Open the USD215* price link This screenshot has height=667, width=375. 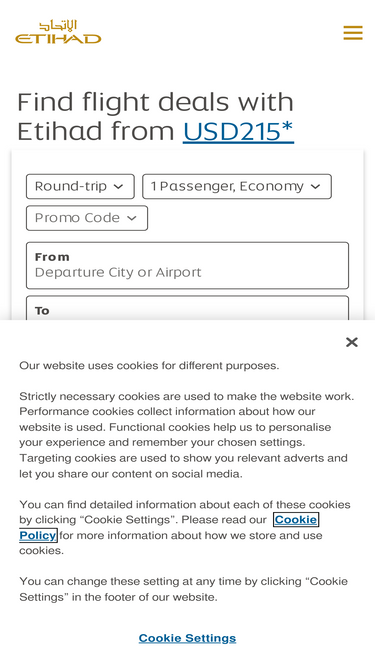click(x=238, y=131)
